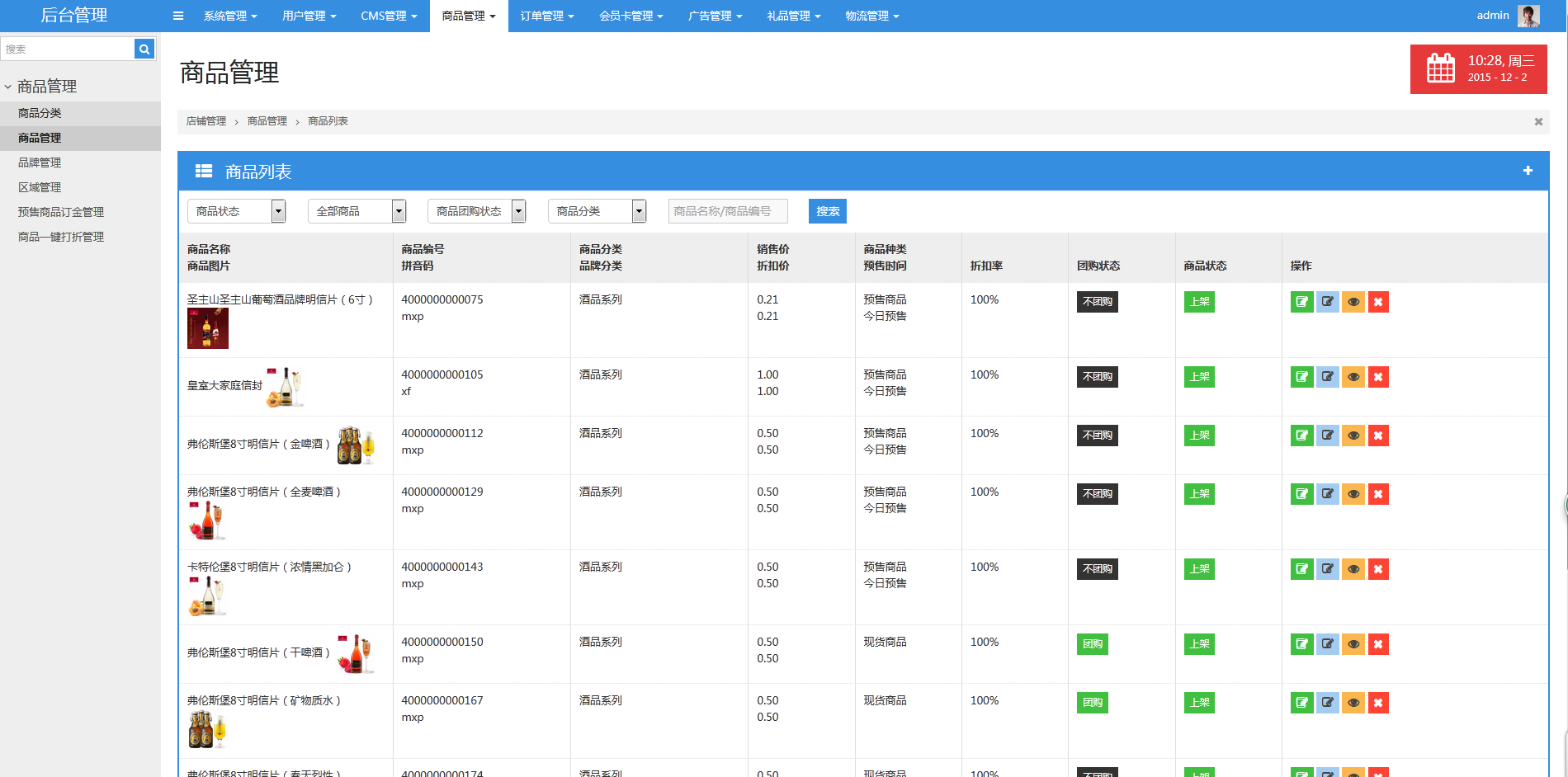Click the red delete icon for 卡特伦堡8寸明信片
The height and width of the screenshot is (777, 1568).
coord(1377,568)
